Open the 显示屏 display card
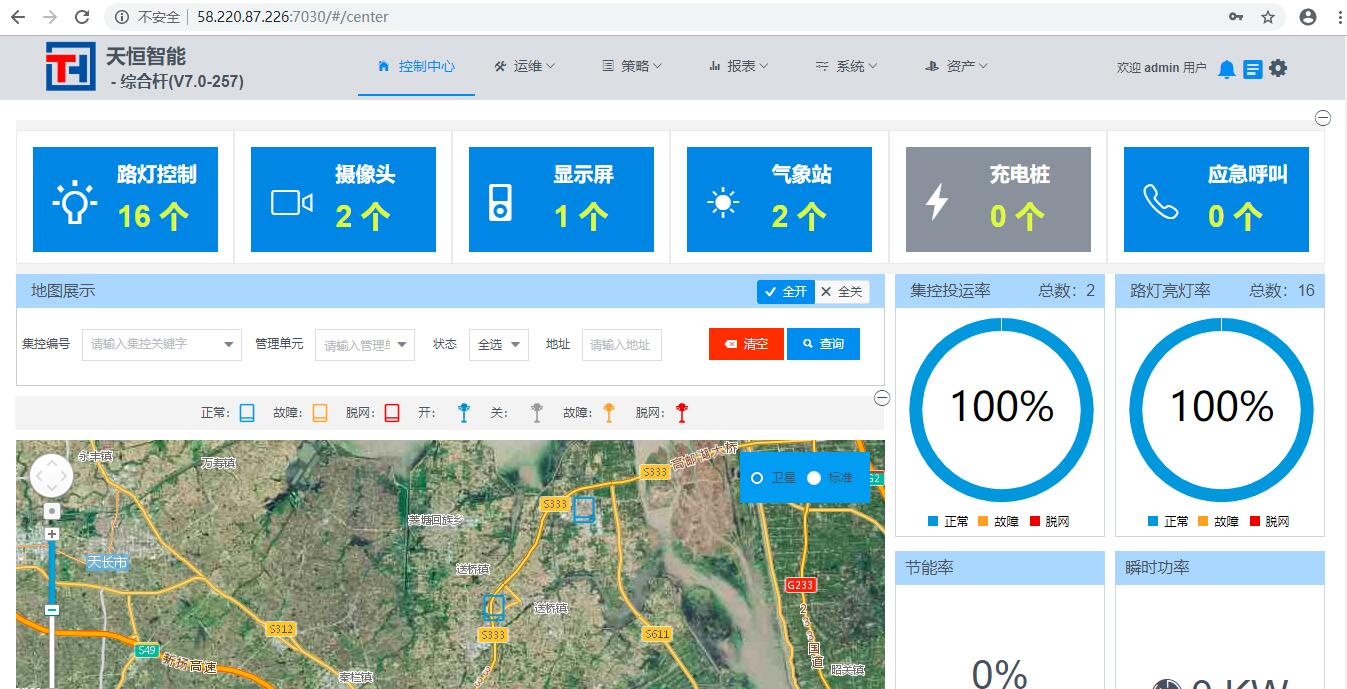 (x=561, y=199)
